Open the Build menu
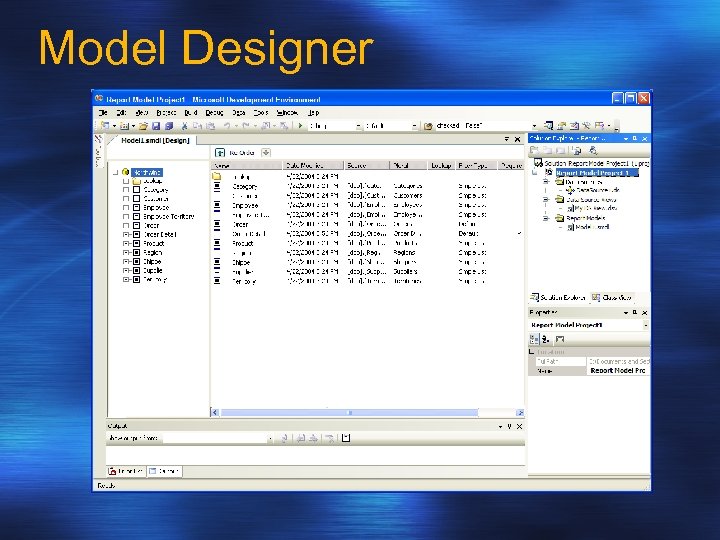Image resolution: width=720 pixels, height=540 pixels. pyautogui.click(x=191, y=112)
